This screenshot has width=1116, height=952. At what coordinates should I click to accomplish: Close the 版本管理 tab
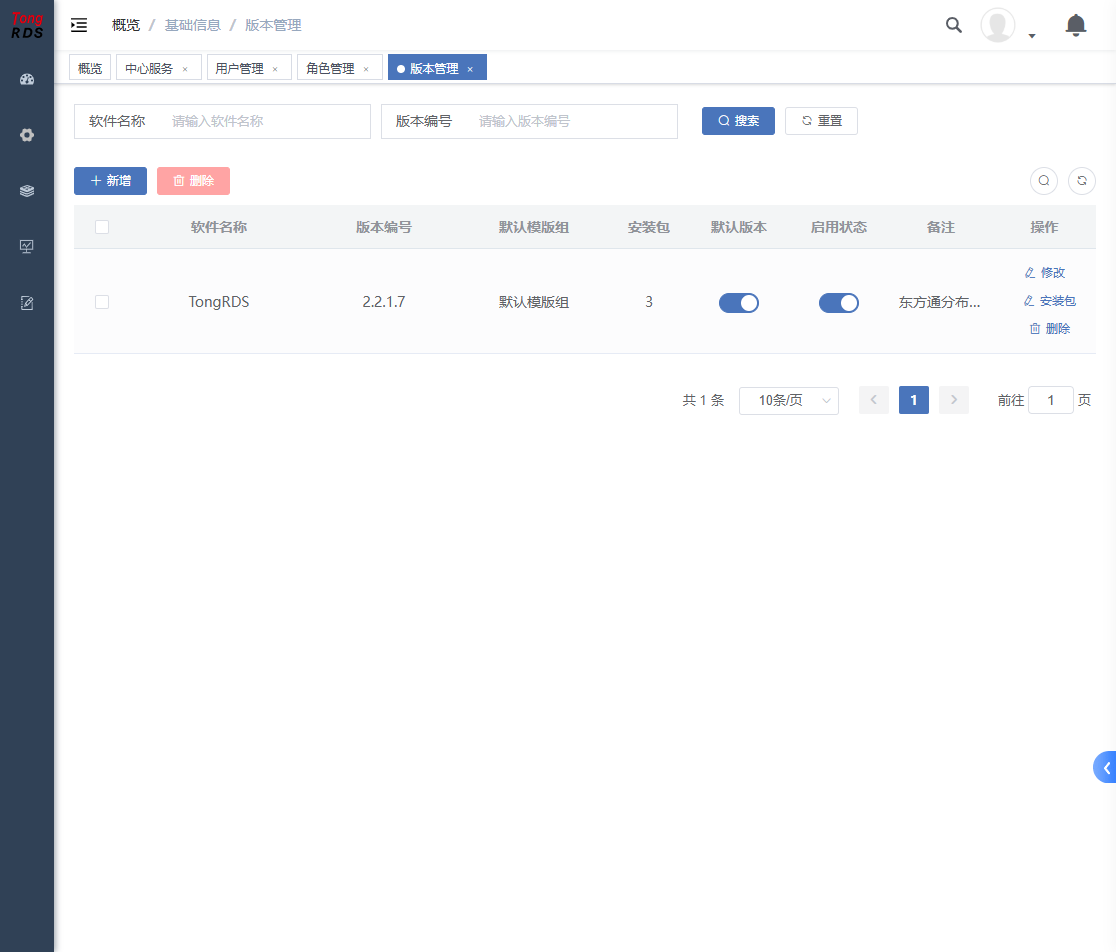point(470,69)
